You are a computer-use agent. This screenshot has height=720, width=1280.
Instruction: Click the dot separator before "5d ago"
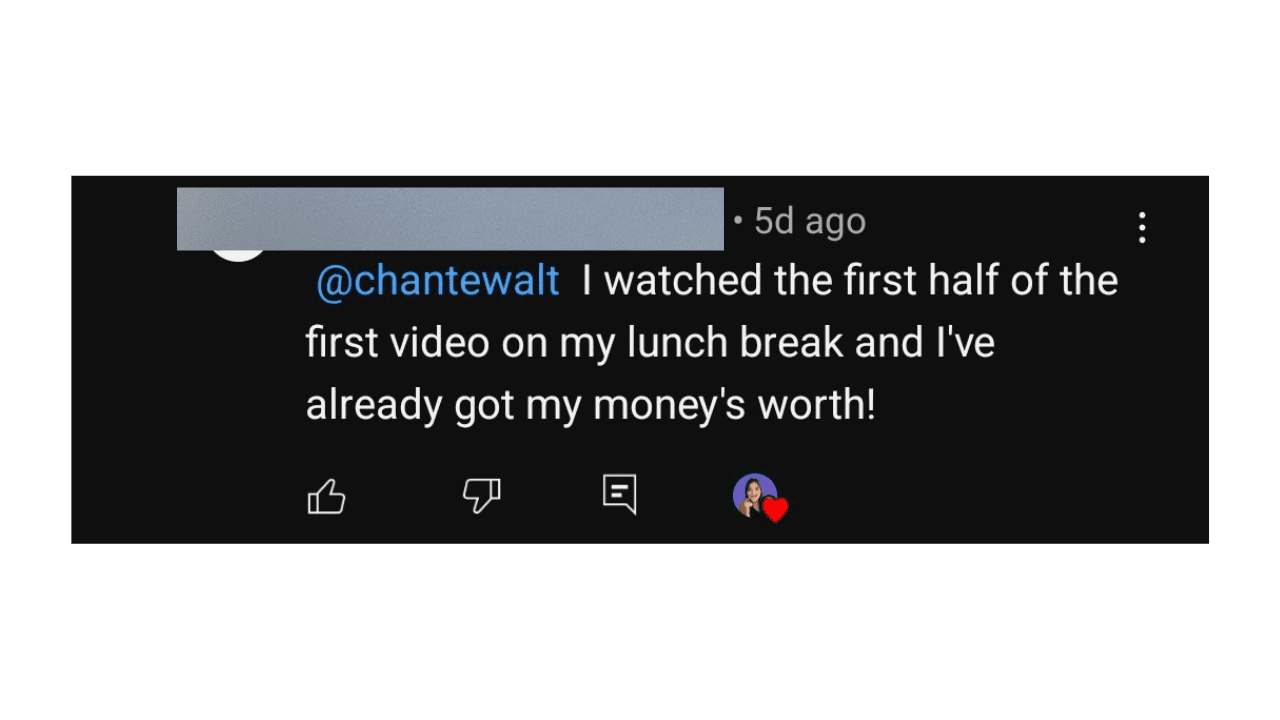(x=738, y=221)
